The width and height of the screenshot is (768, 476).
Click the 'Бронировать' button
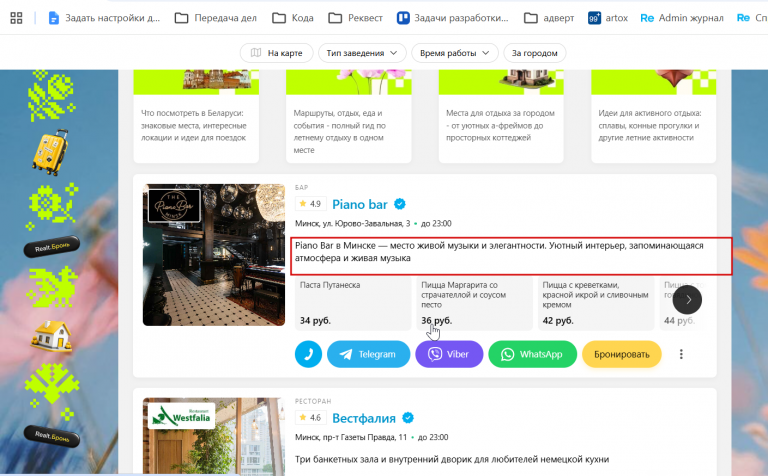tap(622, 354)
